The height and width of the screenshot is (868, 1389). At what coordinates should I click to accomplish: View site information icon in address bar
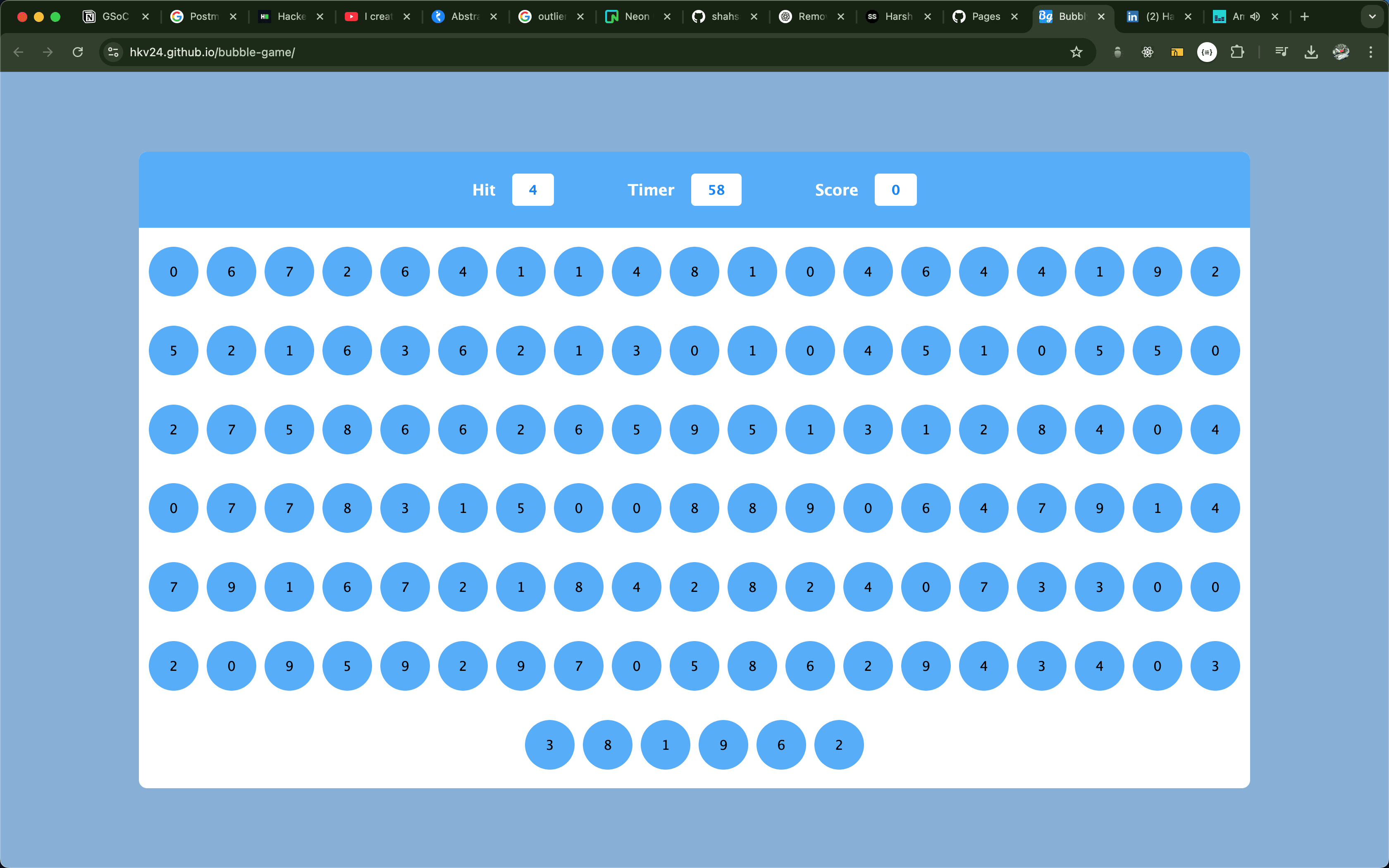tap(113, 52)
